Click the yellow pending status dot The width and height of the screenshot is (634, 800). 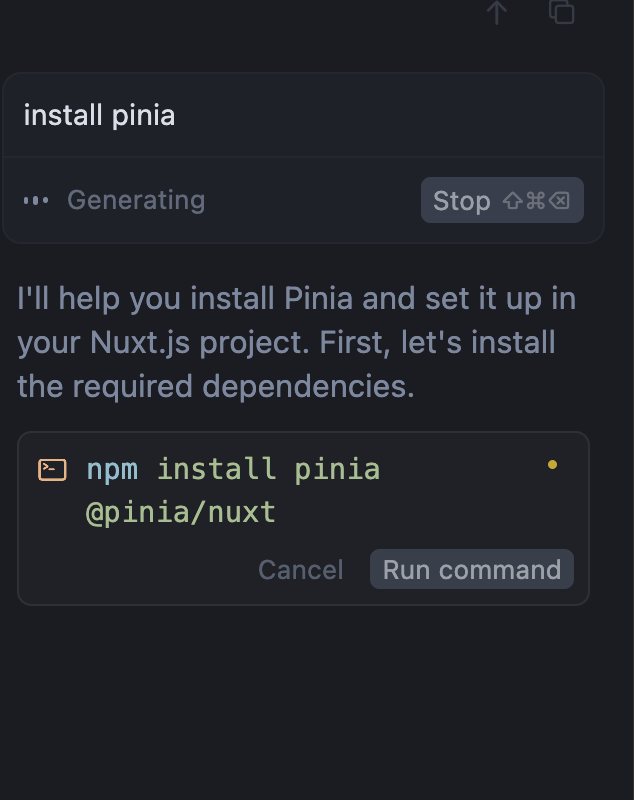click(552, 465)
